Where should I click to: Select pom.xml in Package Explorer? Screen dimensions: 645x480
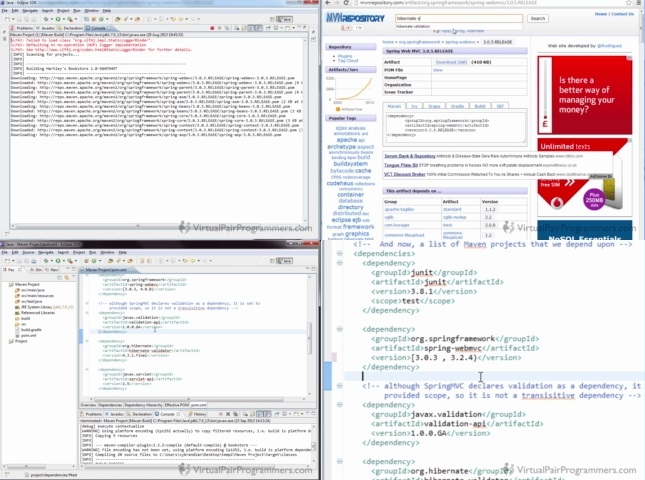point(28,335)
